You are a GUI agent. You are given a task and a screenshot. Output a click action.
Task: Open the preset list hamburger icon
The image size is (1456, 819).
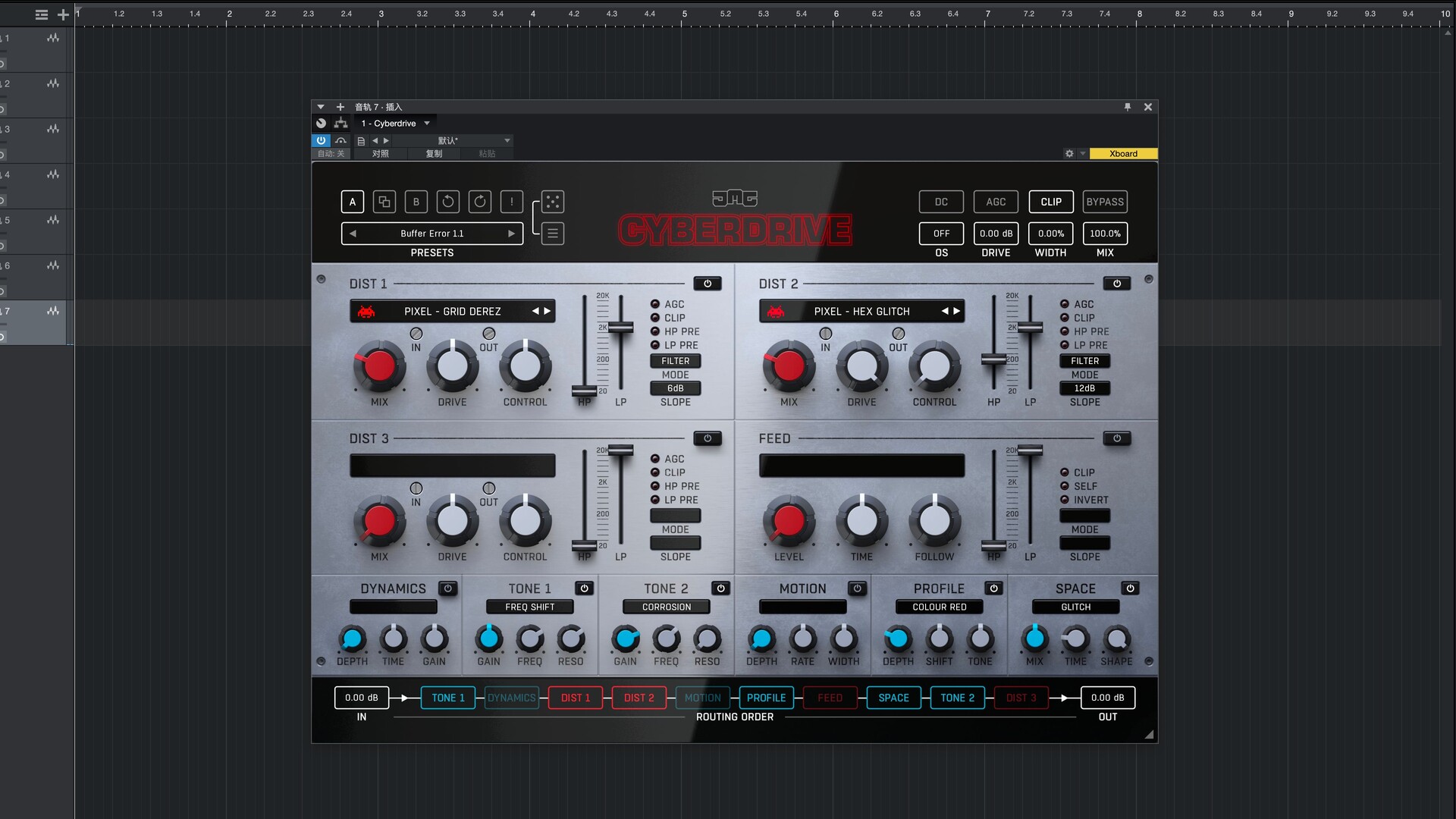pyautogui.click(x=553, y=234)
